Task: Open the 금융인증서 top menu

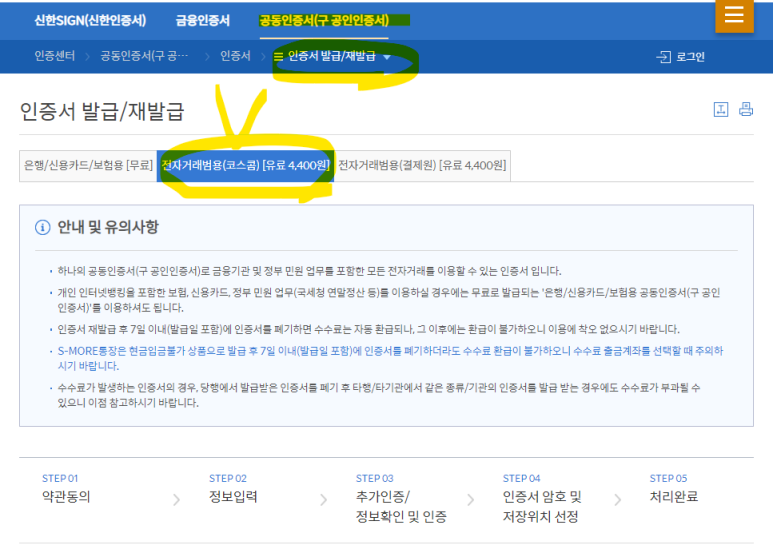Action: [203, 20]
